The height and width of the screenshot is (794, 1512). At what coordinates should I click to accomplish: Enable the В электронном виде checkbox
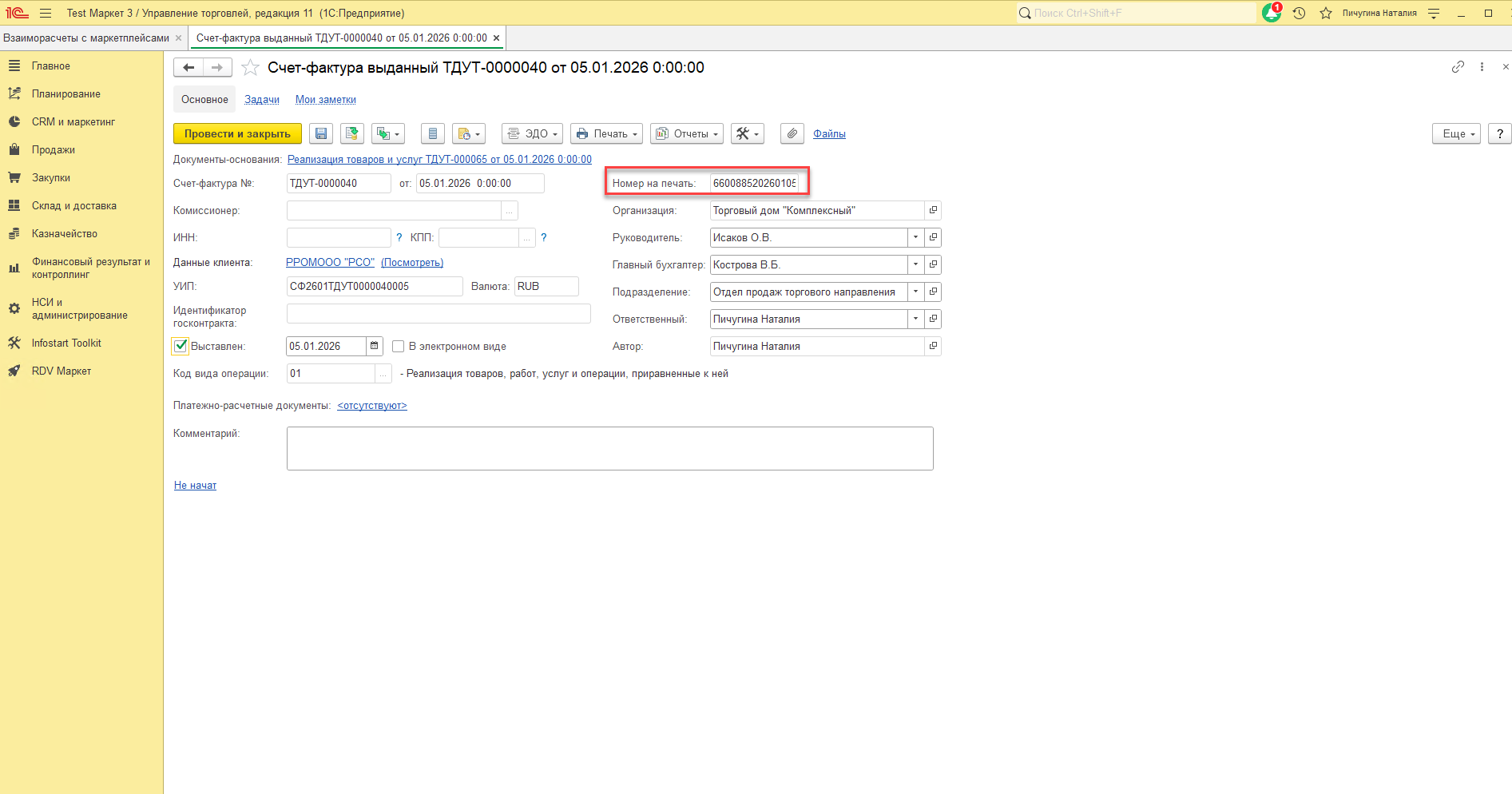pyautogui.click(x=398, y=347)
